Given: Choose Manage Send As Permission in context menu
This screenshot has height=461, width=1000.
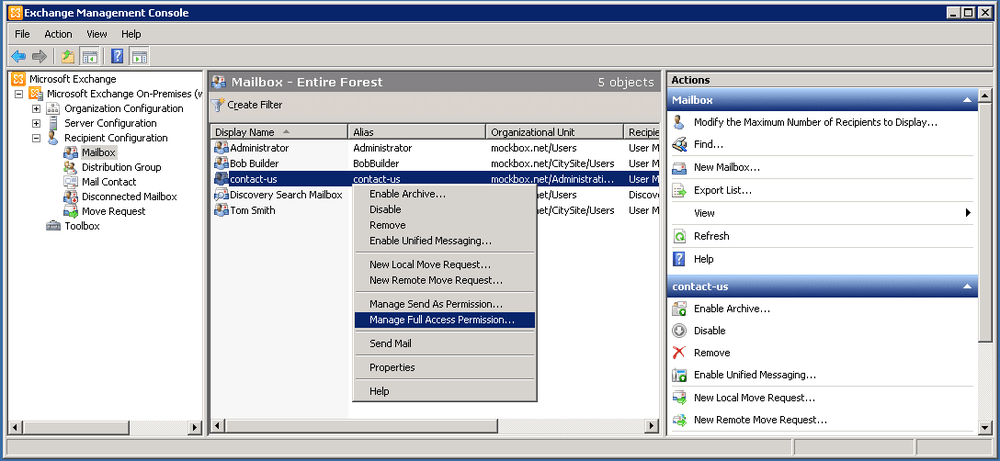Looking at the screenshot, I should tap(445, 304).
